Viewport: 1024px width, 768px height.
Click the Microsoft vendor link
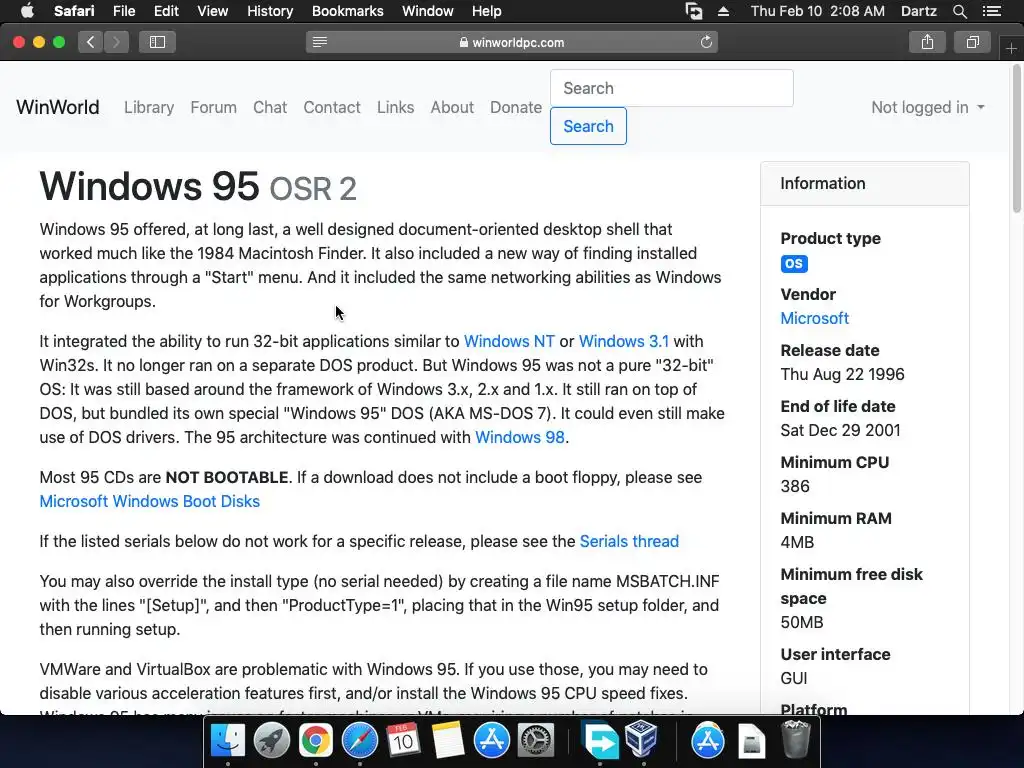click(x=814, y=319)
